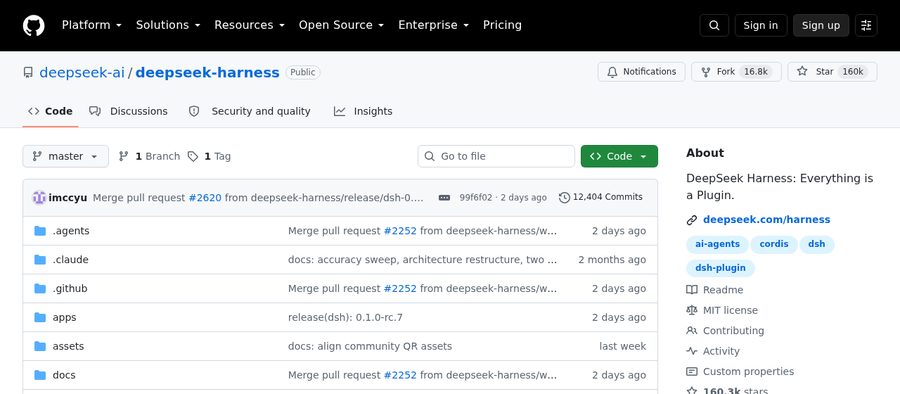This screenshot has width=900, height=394.
Task: Open the Enterprise menu
Action: point(434,25)
